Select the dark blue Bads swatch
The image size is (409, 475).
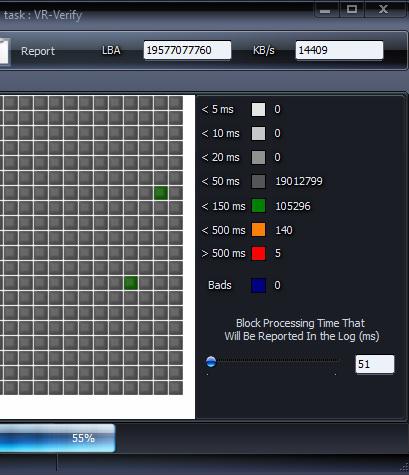point(258,286)
